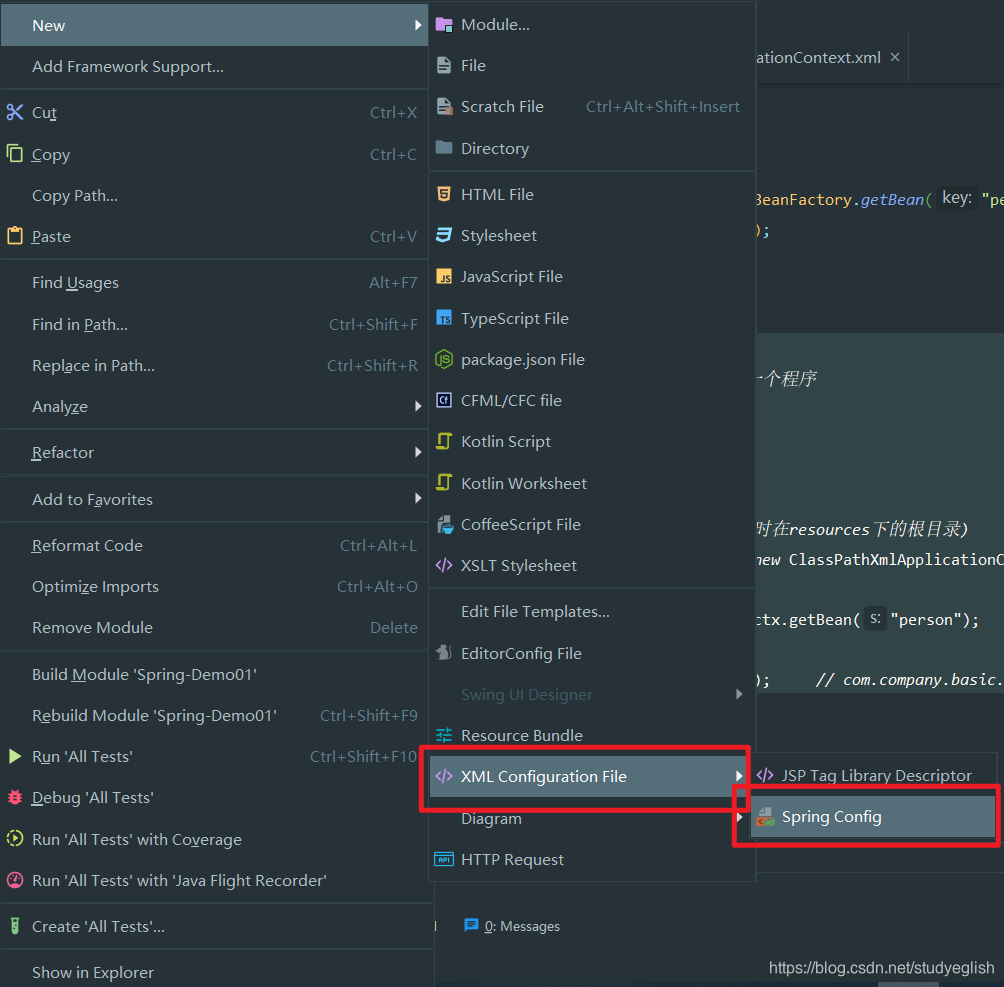Close the applicationContext.xml editor tab
The width and height of the screenshot is (1004, 987).
(x=895, y=58)
